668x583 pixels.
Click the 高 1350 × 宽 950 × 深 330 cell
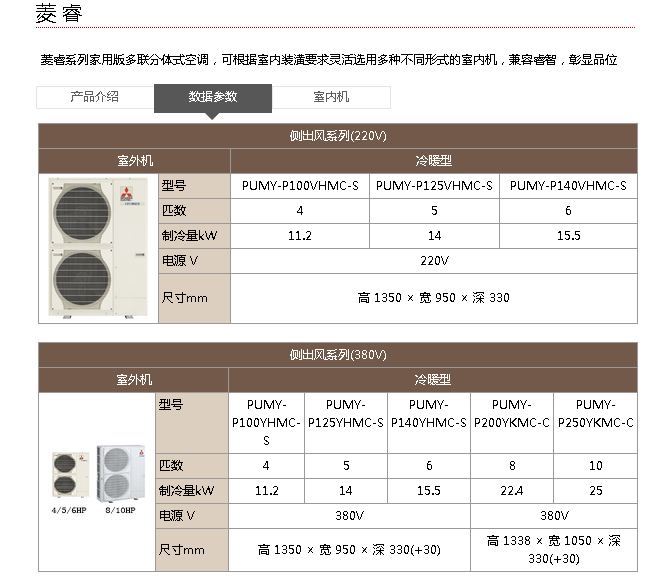(434, 298)
